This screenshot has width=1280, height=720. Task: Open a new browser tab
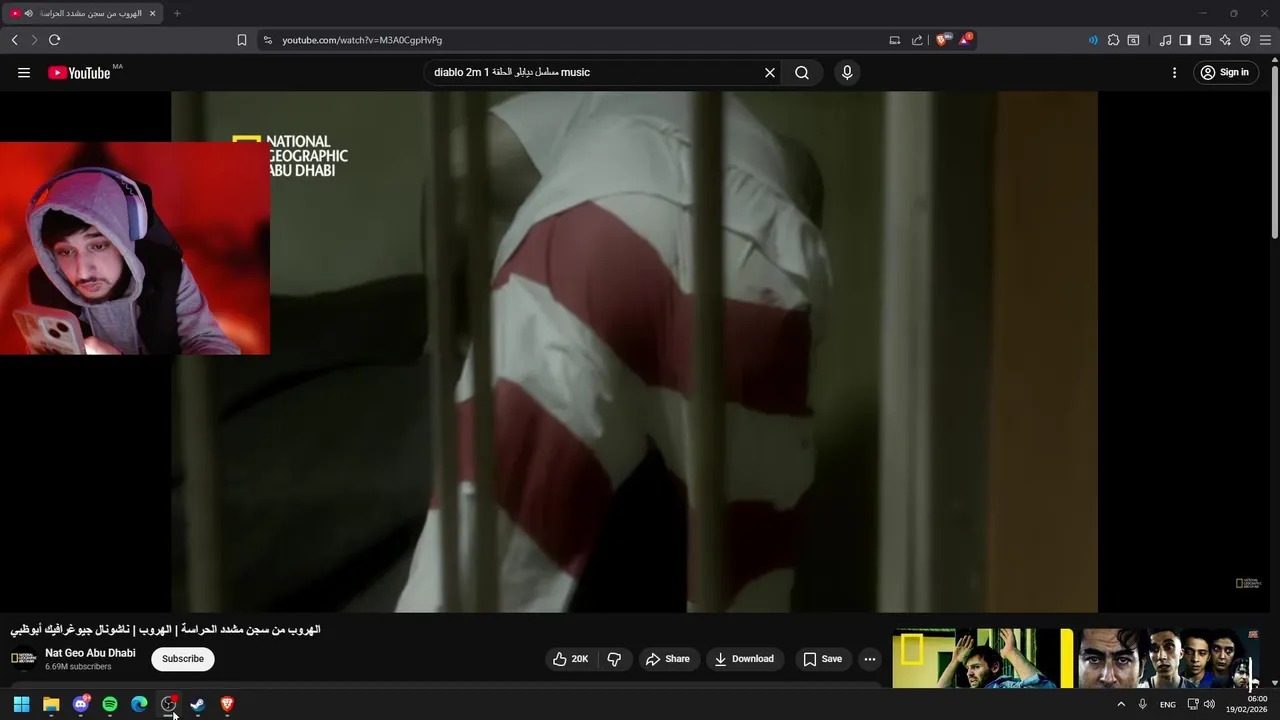[177, 13]
